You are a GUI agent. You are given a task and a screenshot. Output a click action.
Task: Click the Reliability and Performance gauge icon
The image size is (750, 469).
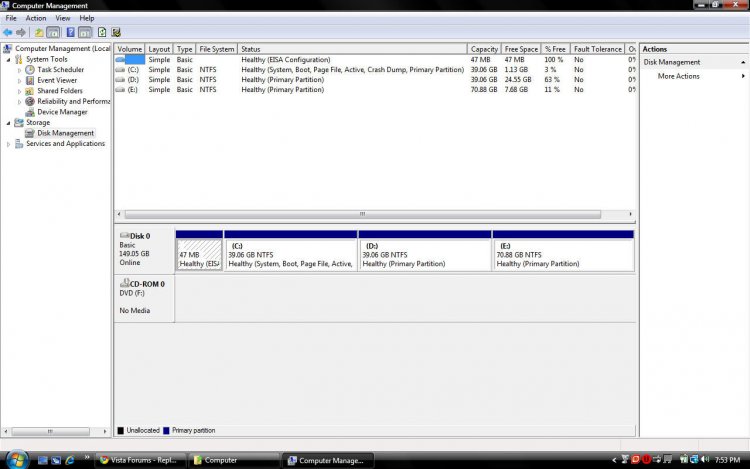pyautogui.click(x=30, y=101)
